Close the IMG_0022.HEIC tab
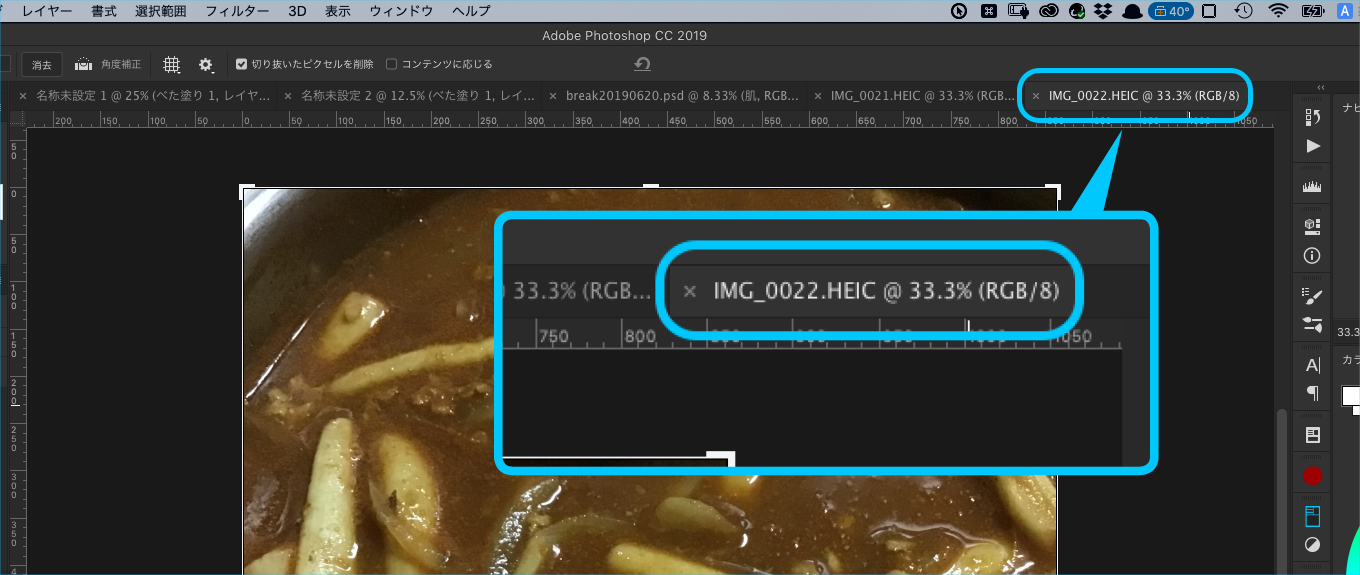Image resolution: width=1360 pixels, height=575 pixels. (x=1036, y=96)
